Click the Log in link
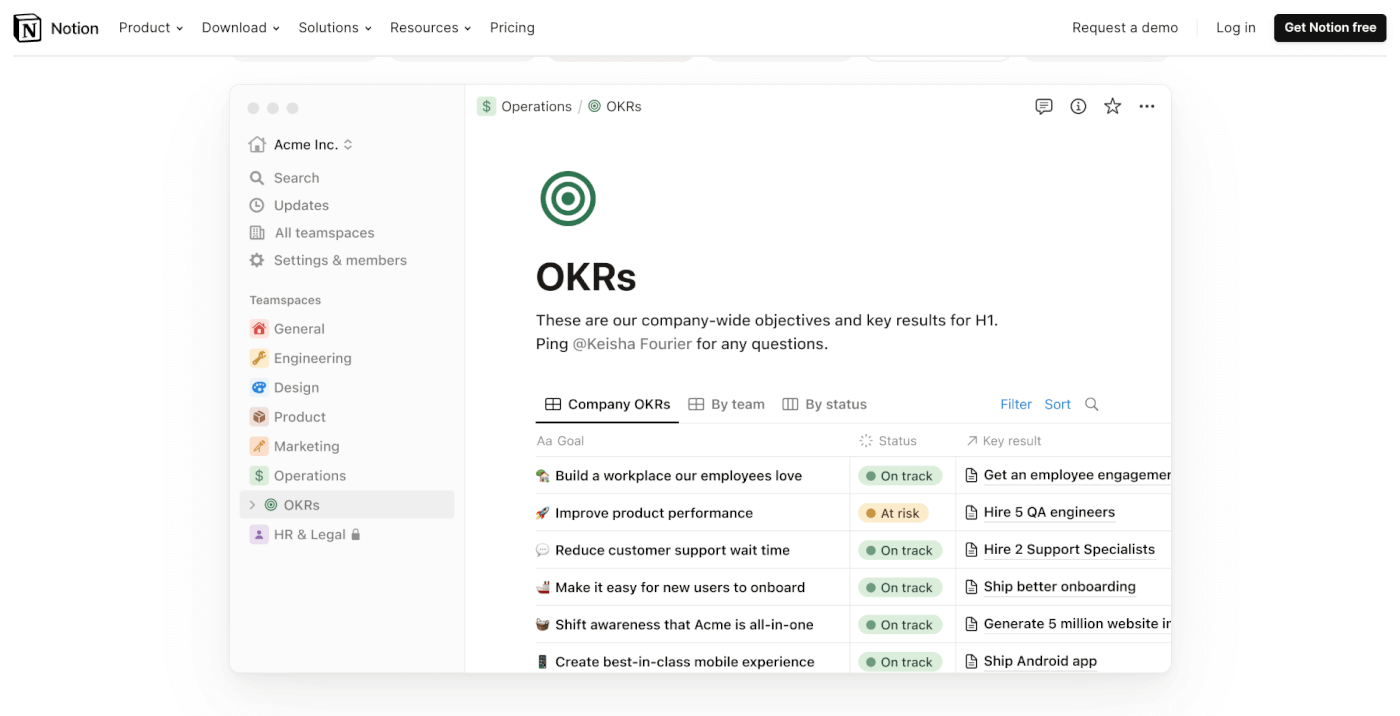 pyautogui.click(x=1235, y=28)
